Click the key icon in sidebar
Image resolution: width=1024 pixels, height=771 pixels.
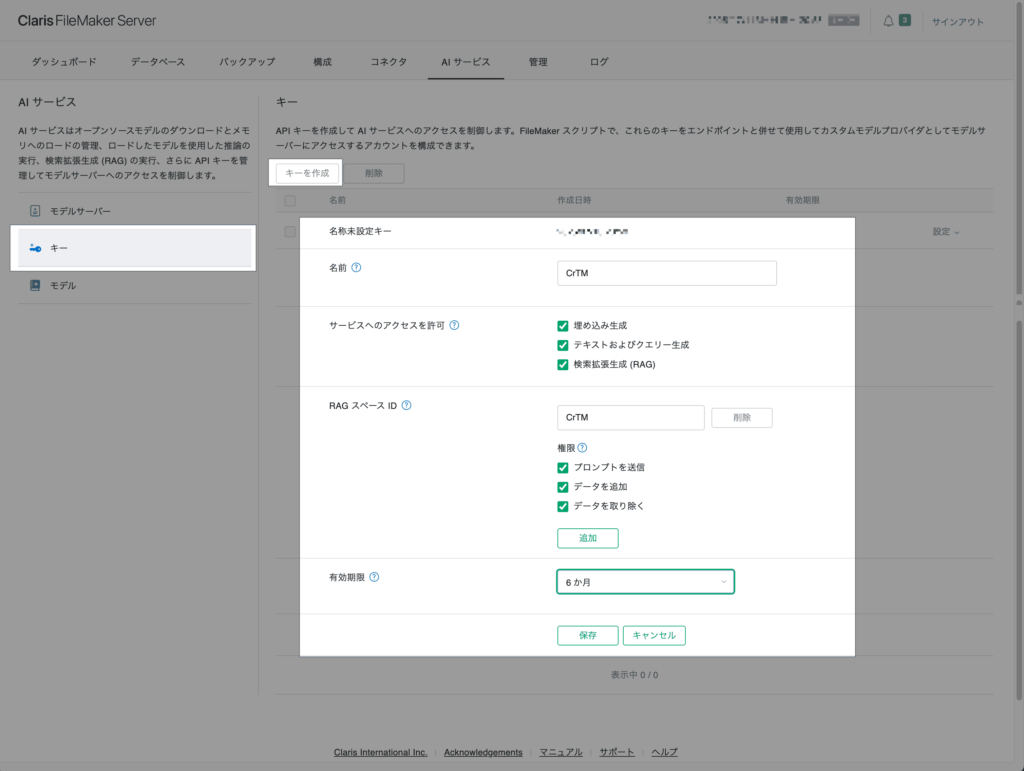coord(35,248)
